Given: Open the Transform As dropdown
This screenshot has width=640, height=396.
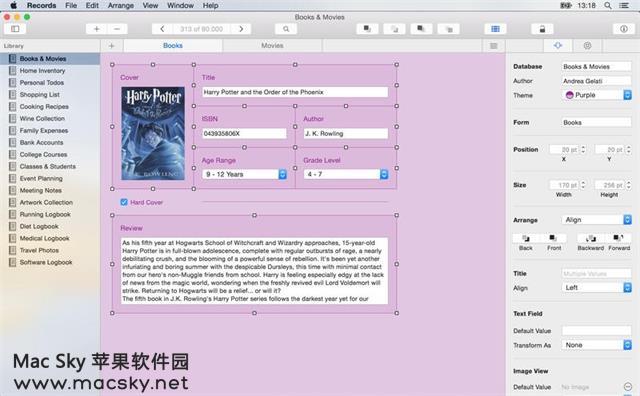Looking at the screenshot, I should click(x=597, y=345).
